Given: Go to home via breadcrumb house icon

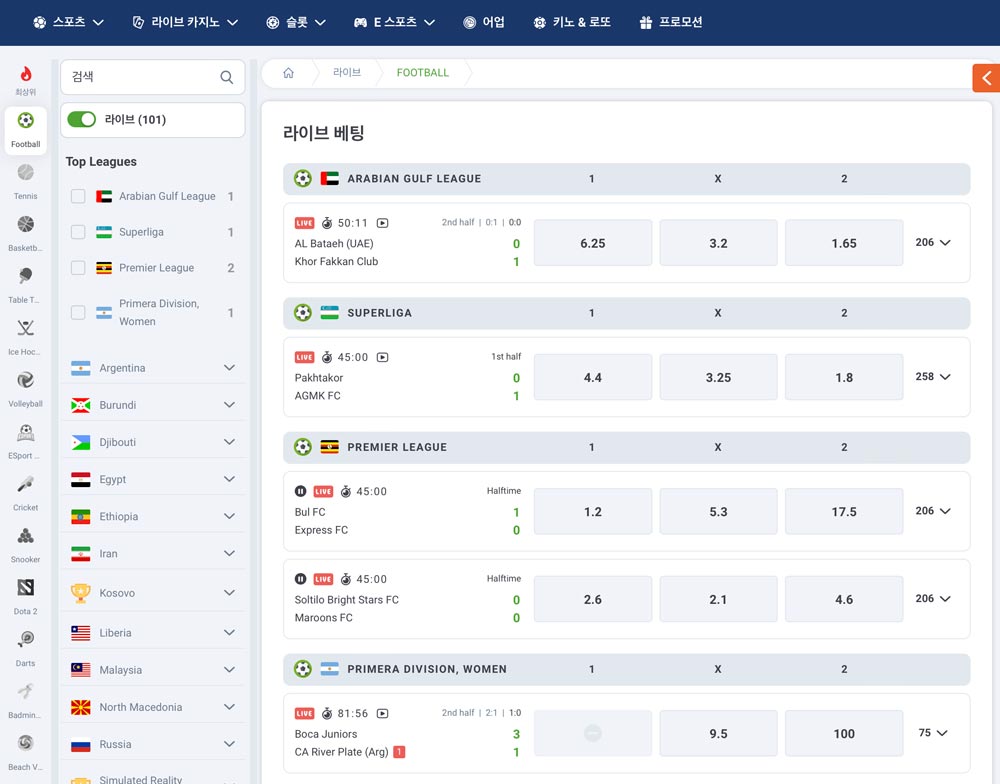Looking at the screenshot, I should (x=288, y=73).
